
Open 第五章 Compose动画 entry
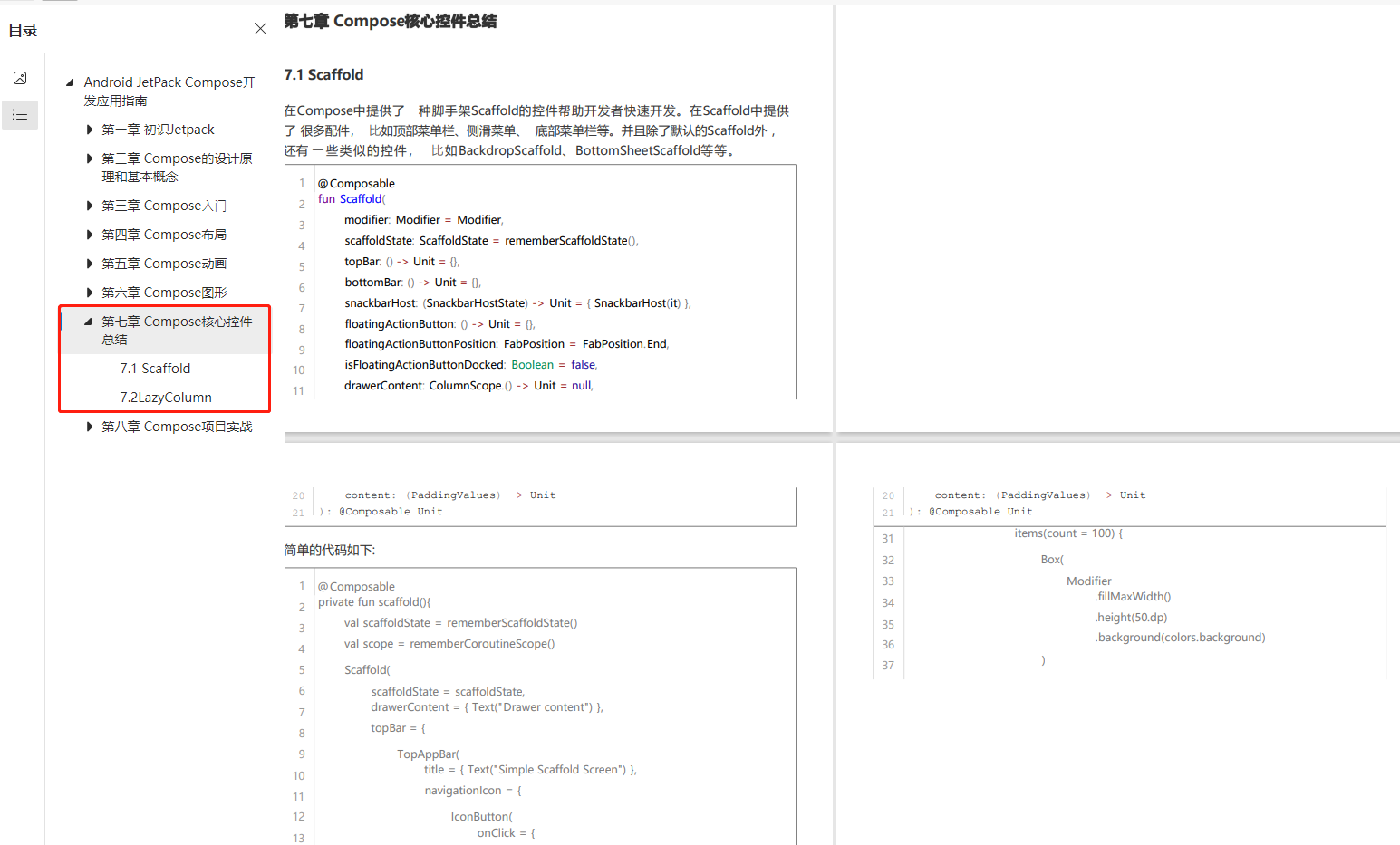point(164,264)
